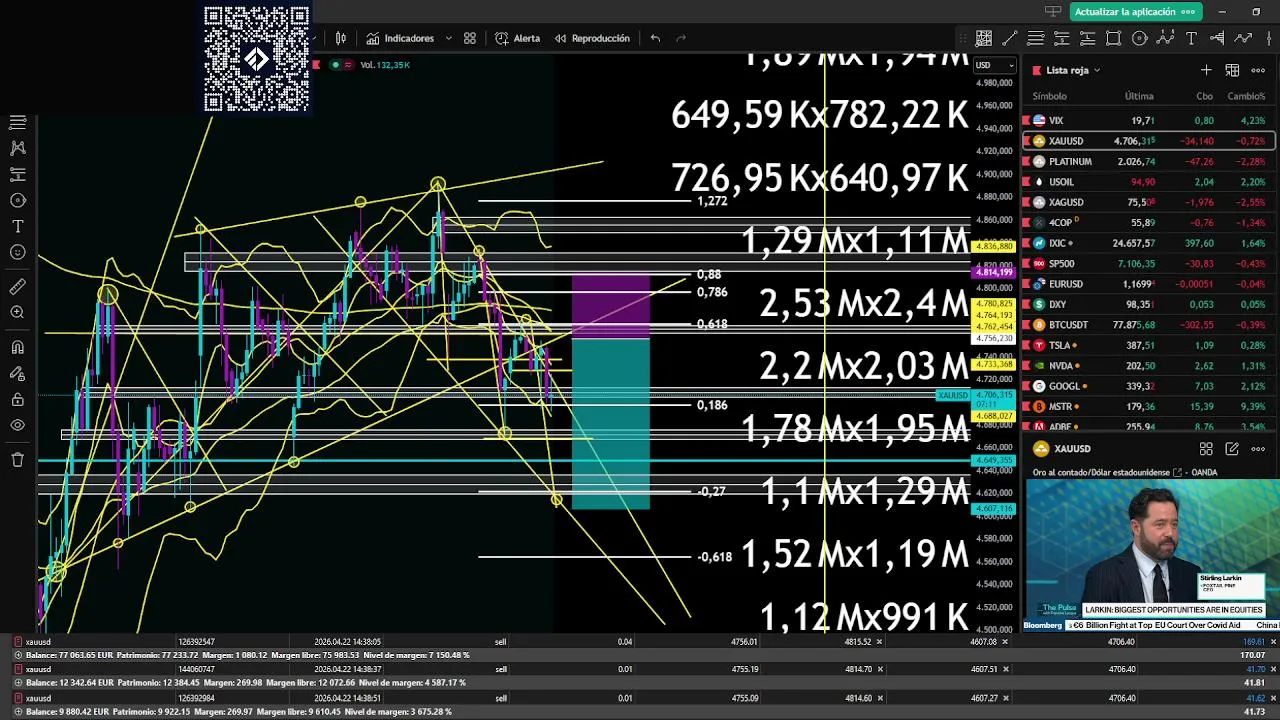1280x720 pixels.
Task: Select the forecast line tool in favorites bar
Action: click(1243, 38)
